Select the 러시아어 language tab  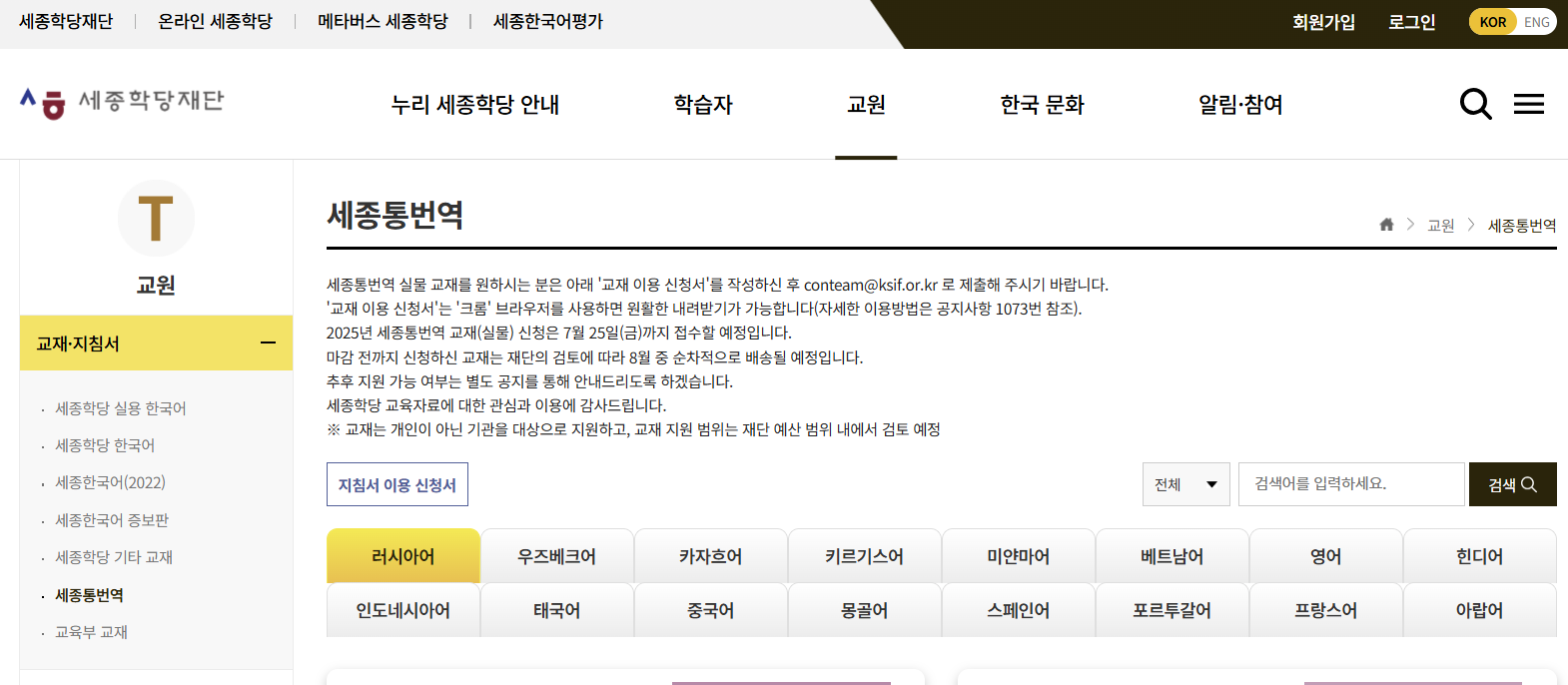click(x=403, y=556)
